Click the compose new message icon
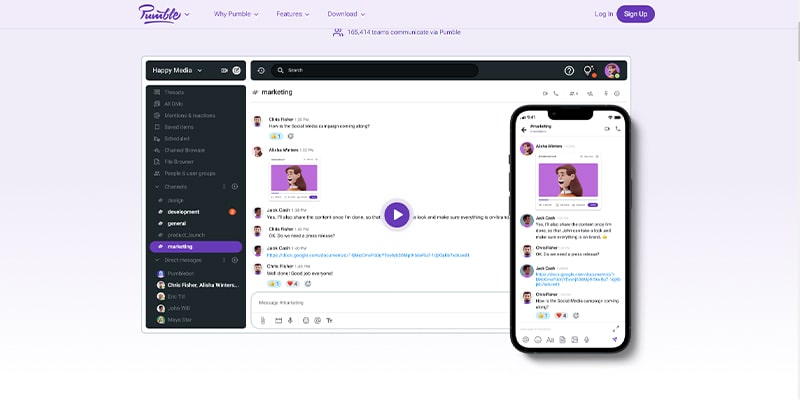 [237, 70]
